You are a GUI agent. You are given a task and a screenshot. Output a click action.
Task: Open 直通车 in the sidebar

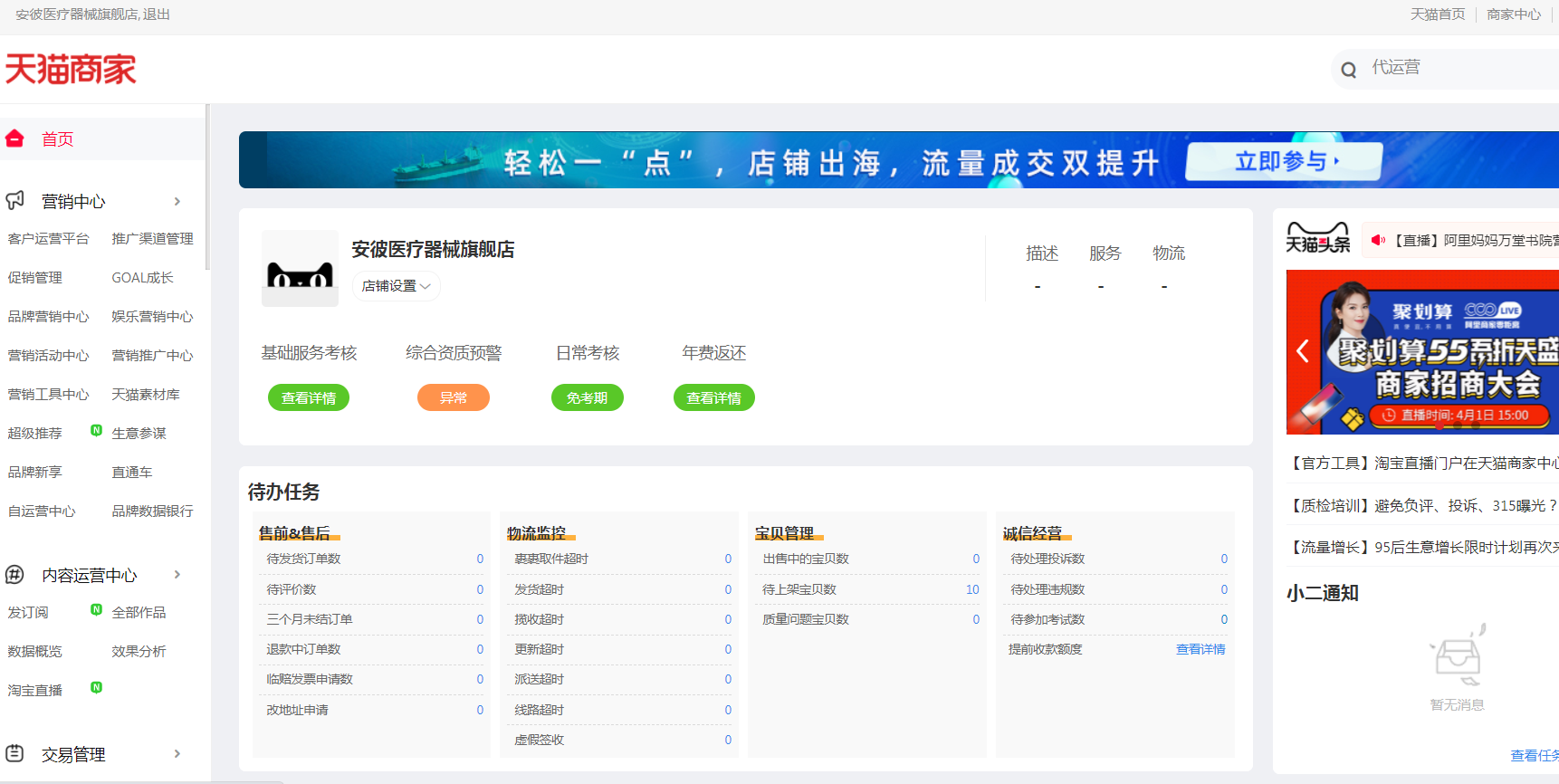131,473
